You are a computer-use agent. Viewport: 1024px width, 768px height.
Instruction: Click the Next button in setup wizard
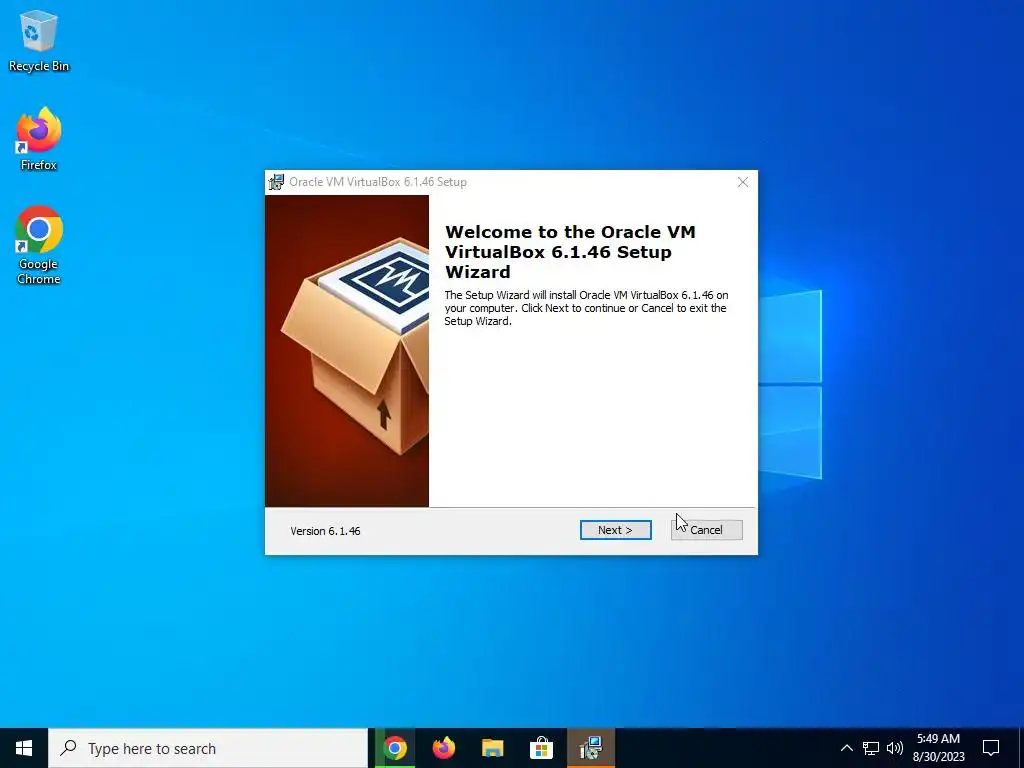(615, 530)
